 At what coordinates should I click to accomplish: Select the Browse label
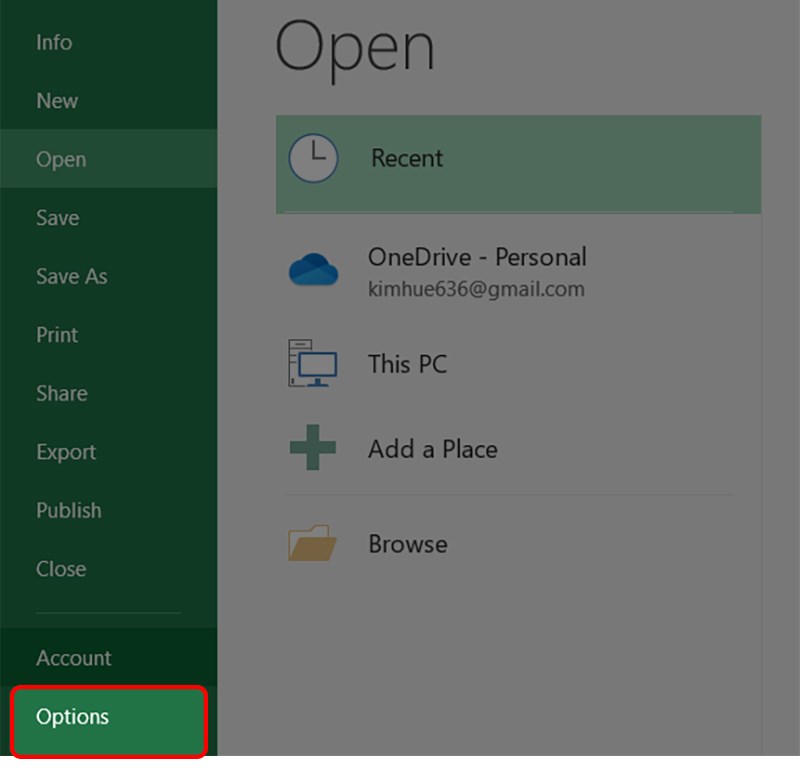tap(408, 544)
